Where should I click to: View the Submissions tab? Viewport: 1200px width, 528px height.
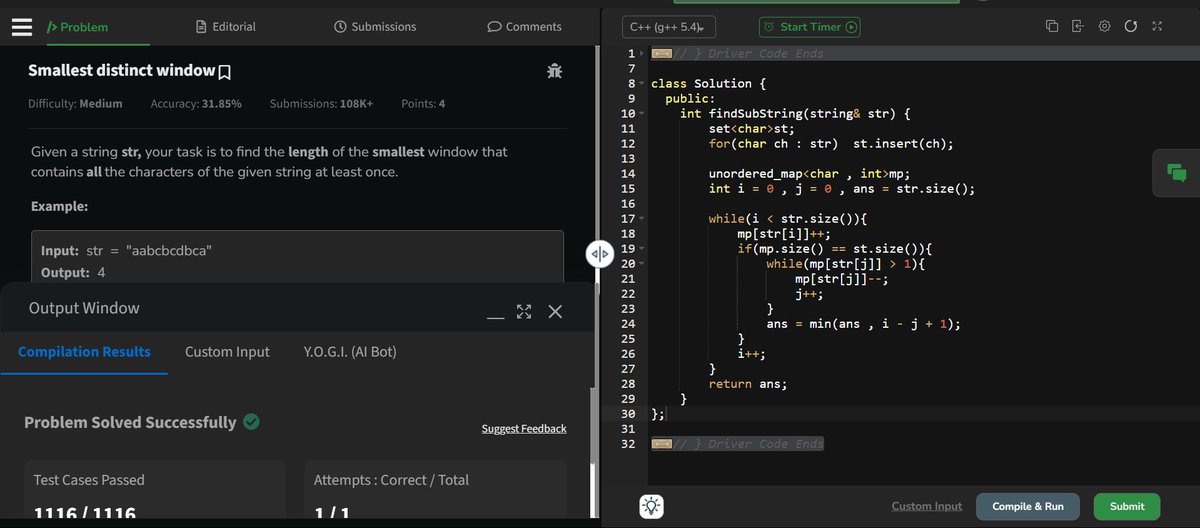pos(374,27)
